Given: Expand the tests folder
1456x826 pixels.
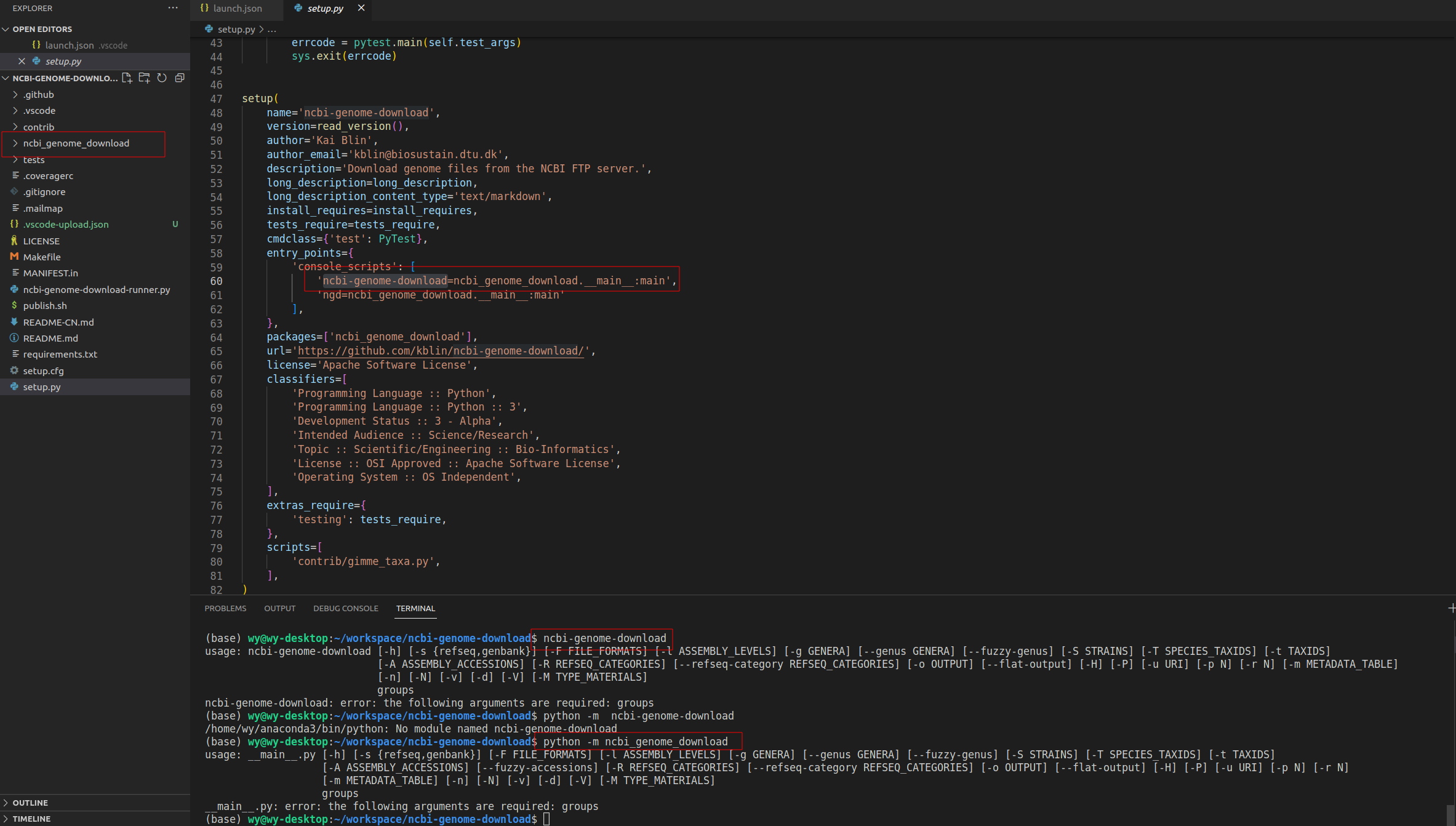Looking at the screenshot, I should tap(15, 159).
